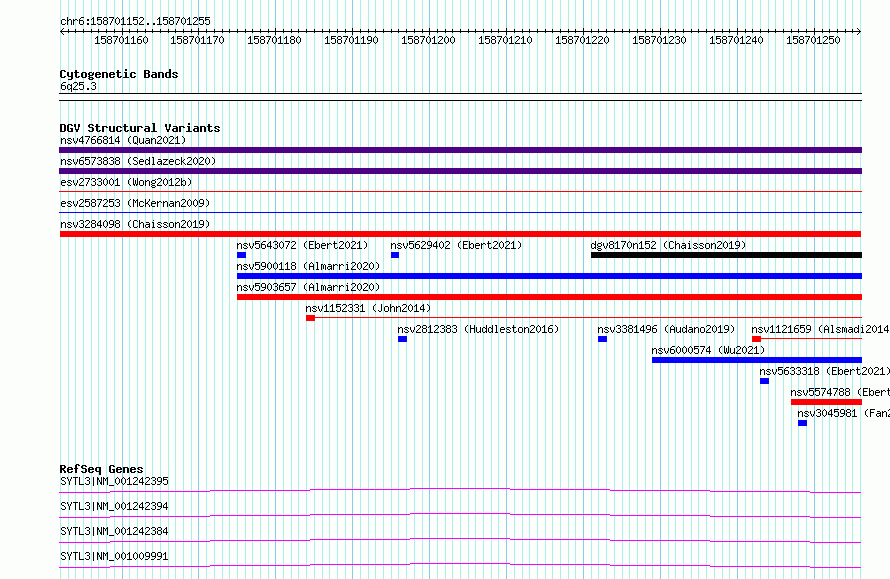Click the Cytogenetic Bands track heading
The width and height of the screenshot is (890, 579).
click(x=119, y=74)
